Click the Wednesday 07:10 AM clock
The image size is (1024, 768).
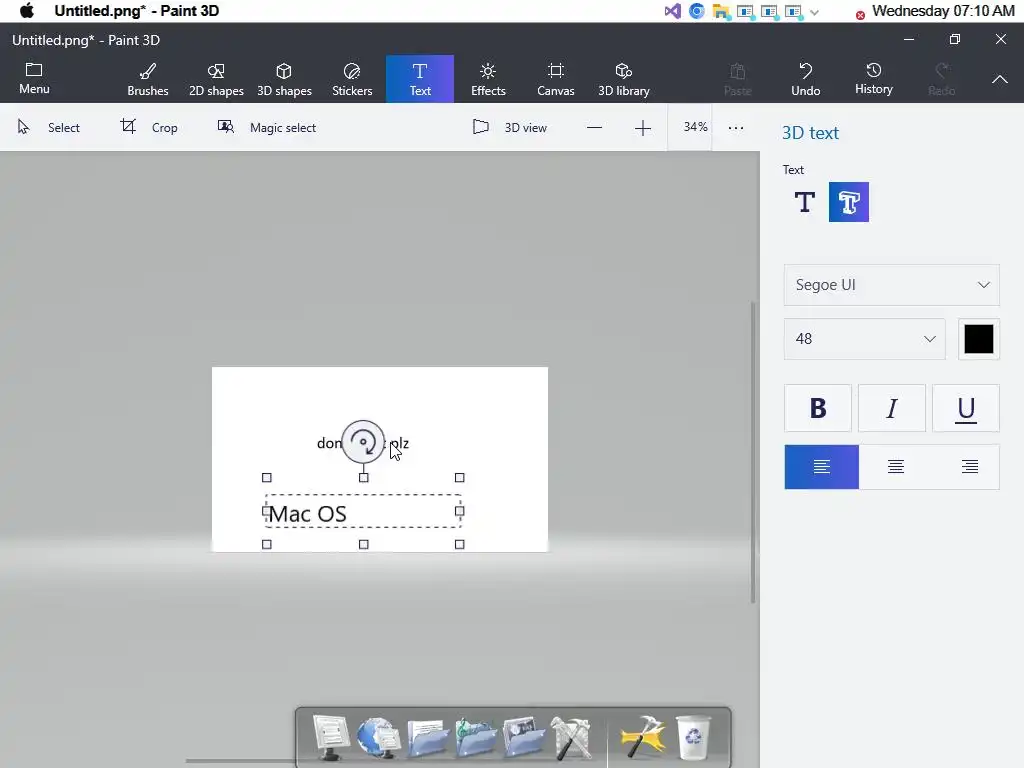pyautogui.click(x=943, y=11)
